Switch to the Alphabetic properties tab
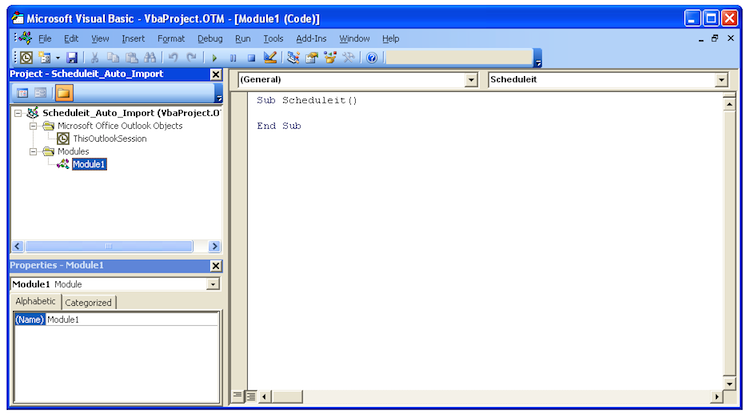Image resolution: width=750 pixels, height=414 pixels. (x=35, y=301)
